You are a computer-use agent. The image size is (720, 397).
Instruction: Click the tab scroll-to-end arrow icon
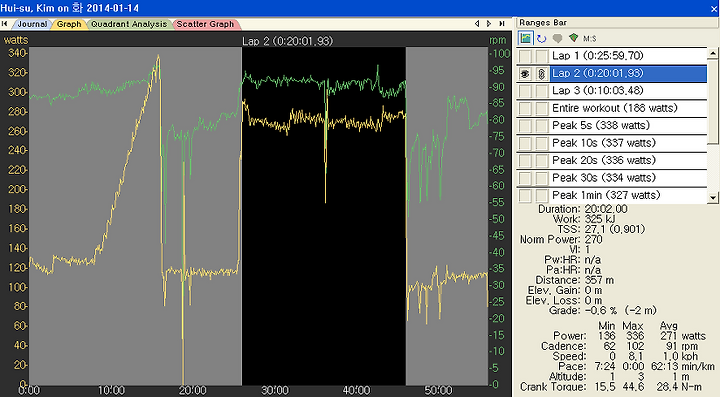pyautogui.click(x=502, y=23)
